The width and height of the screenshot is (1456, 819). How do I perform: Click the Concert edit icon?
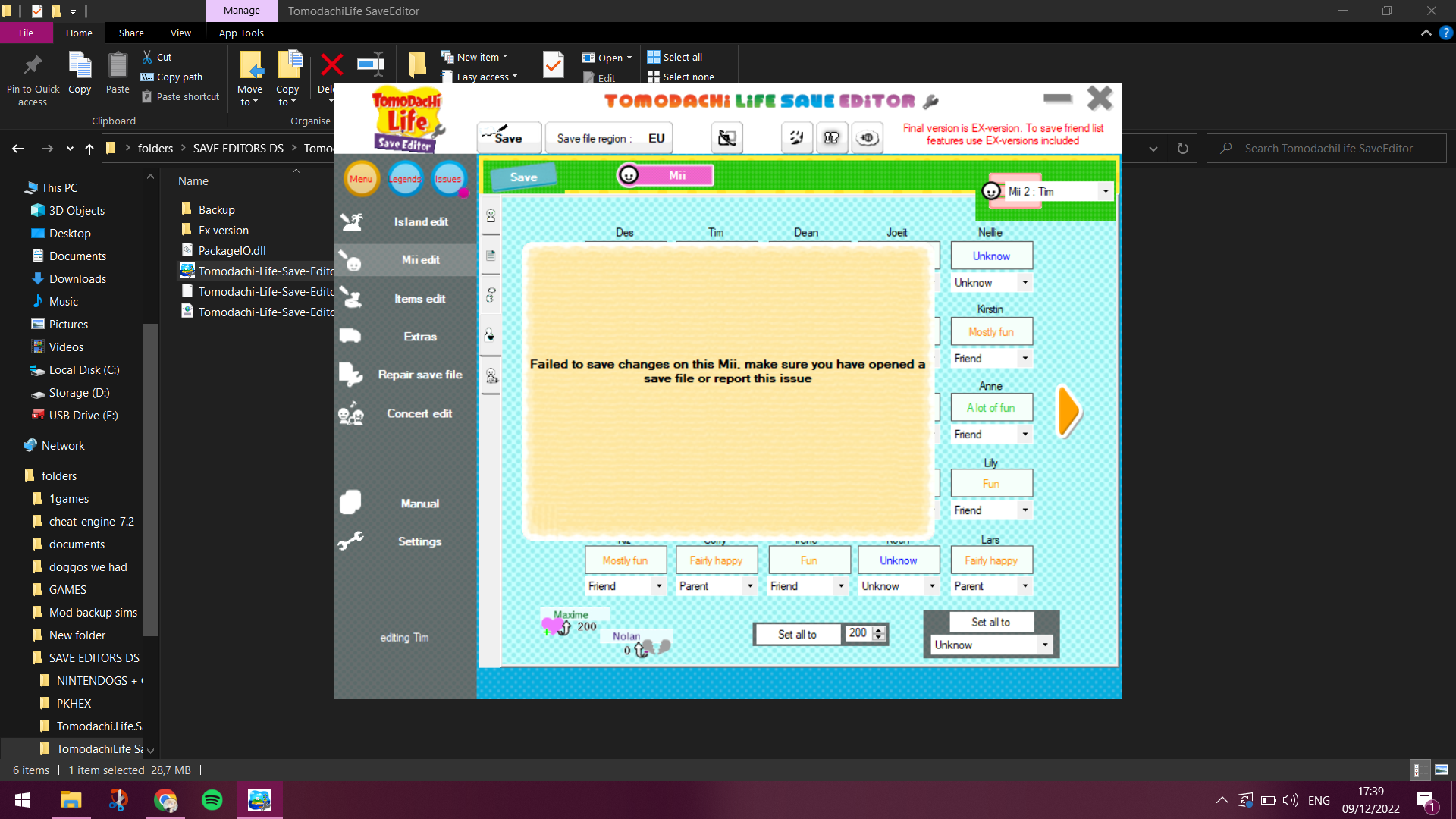click(350, 414)
